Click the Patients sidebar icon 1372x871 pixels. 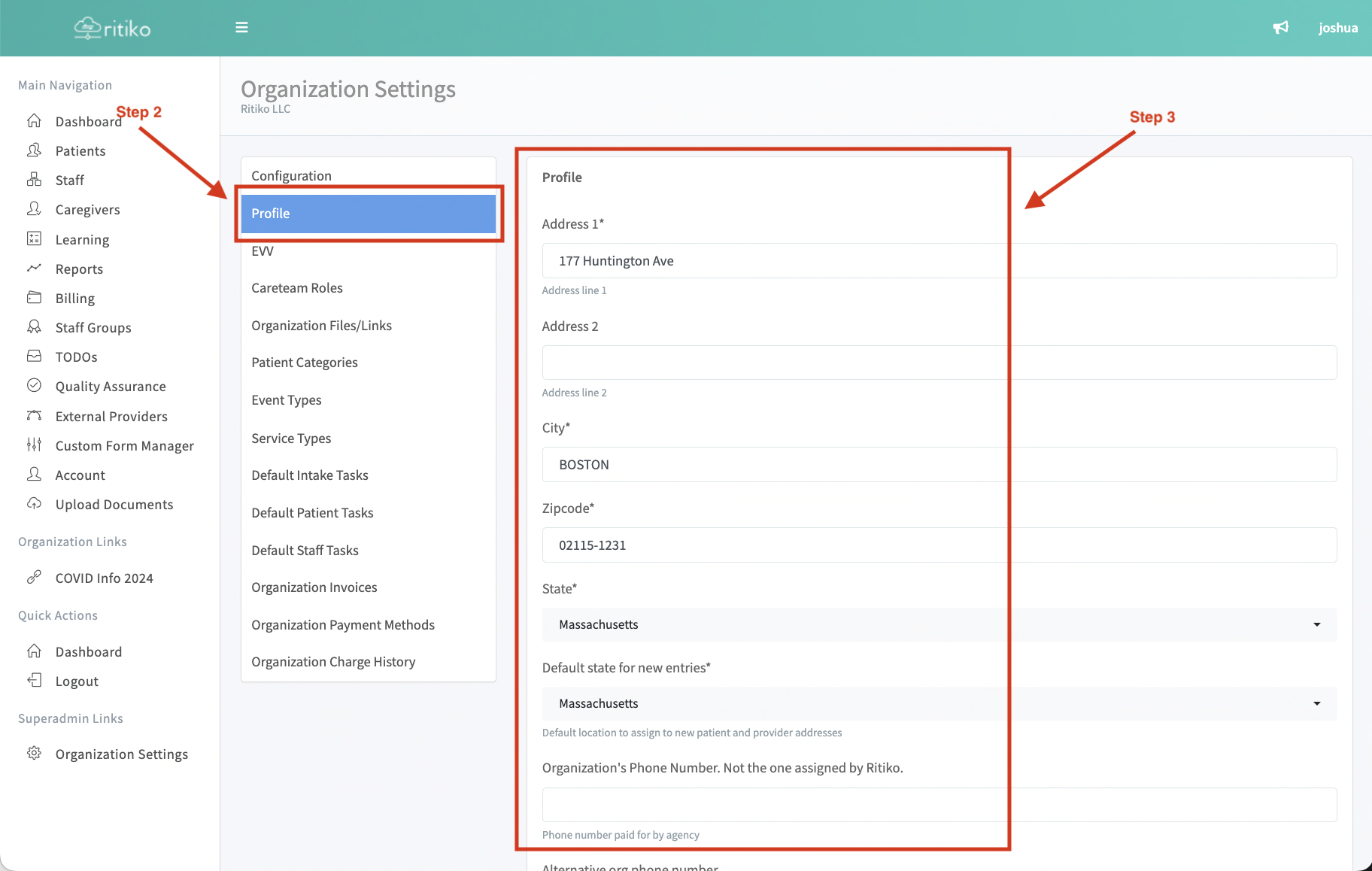click(x=35, y=150)
